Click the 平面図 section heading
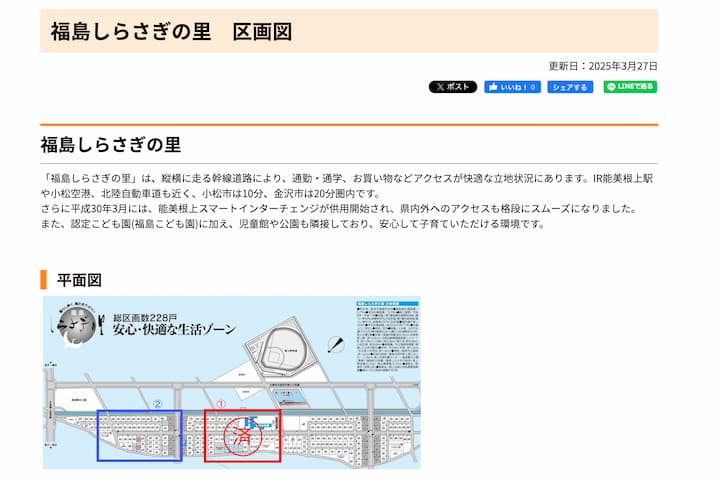720x480 pixels. [78, 279]
